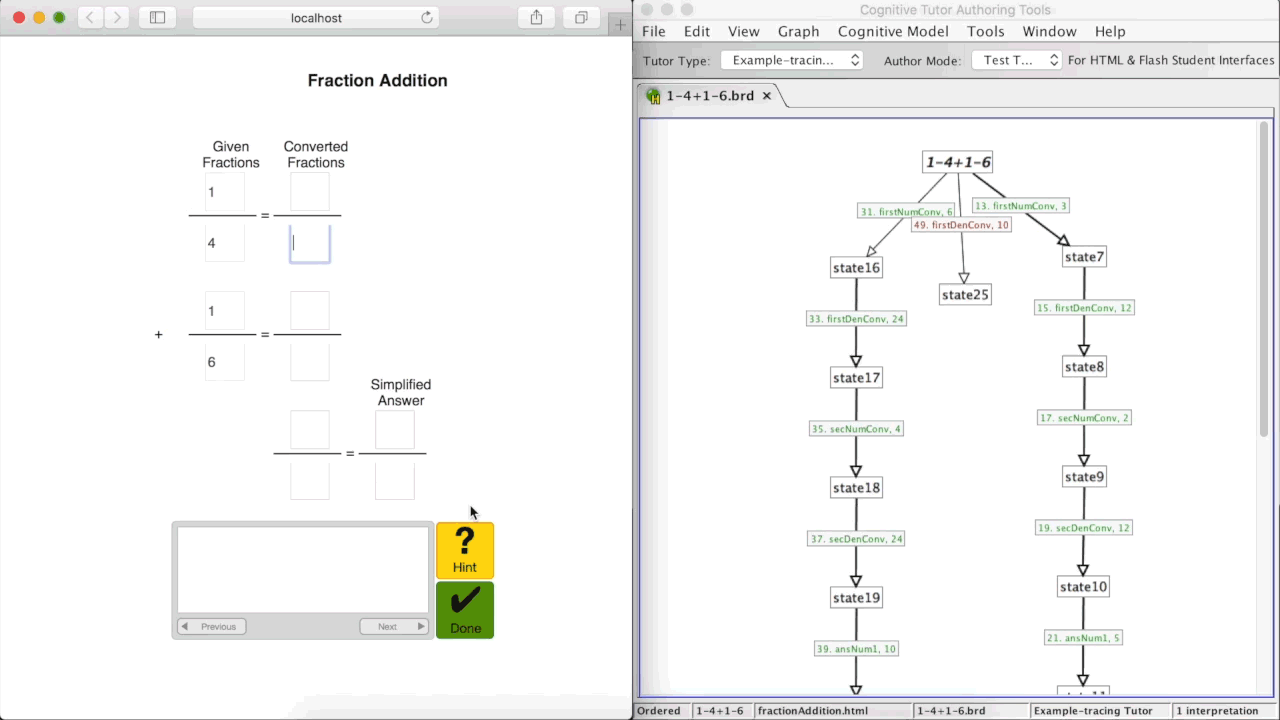The width and height of the screenshot is (1280, 720).
Task: Open the Author Mode dropdown
Action: tap(1014, 60)
